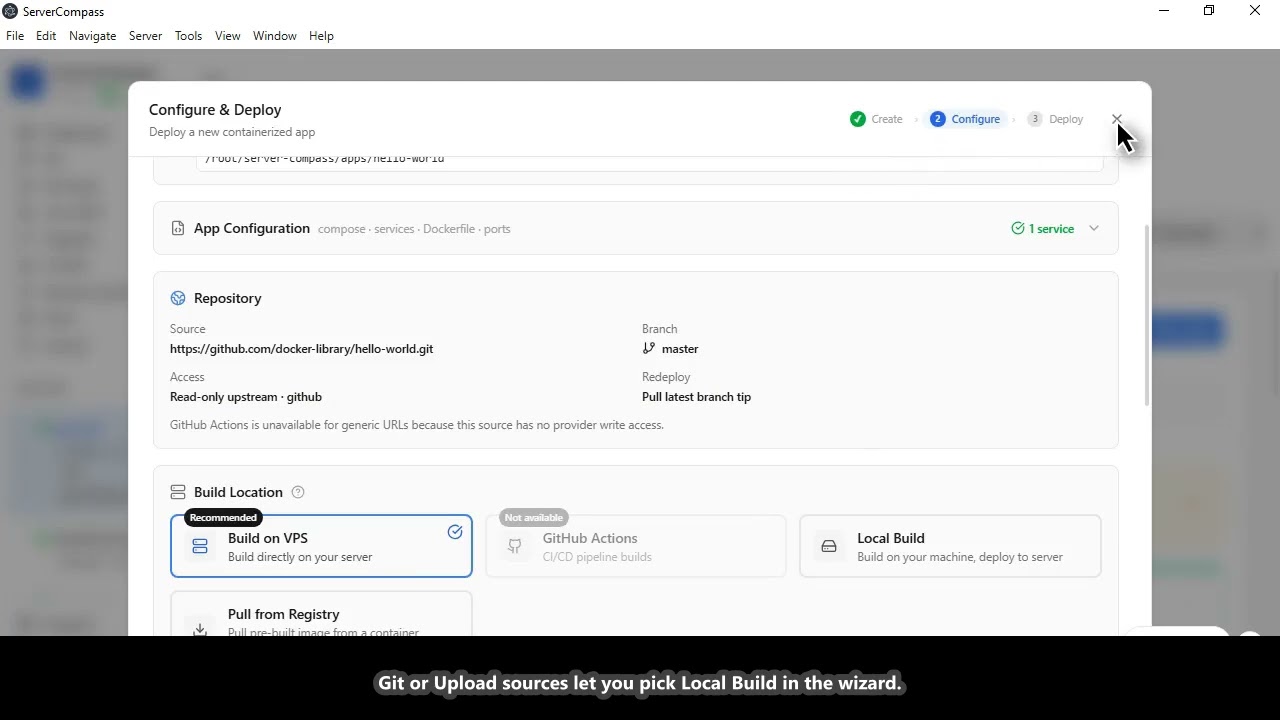This screenshot has width=1280, height=720.
Task: Click the Recommended badge on Build on VPS
Action: click(223, 517)
